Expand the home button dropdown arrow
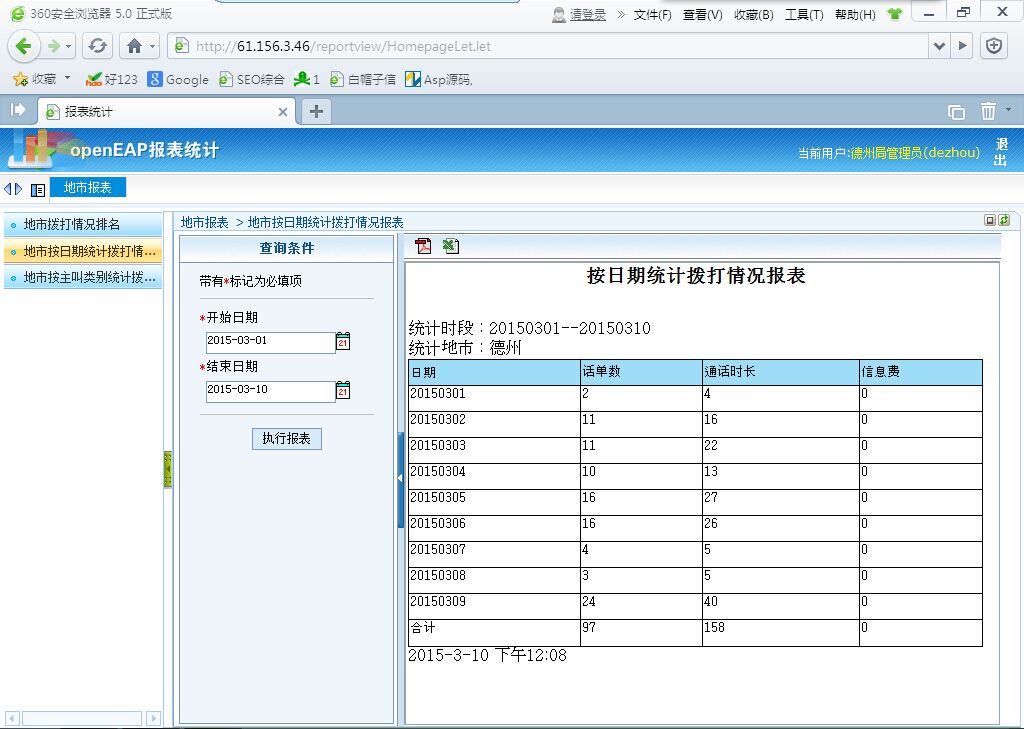The image size is (1024, 729). tap(152, 46)
